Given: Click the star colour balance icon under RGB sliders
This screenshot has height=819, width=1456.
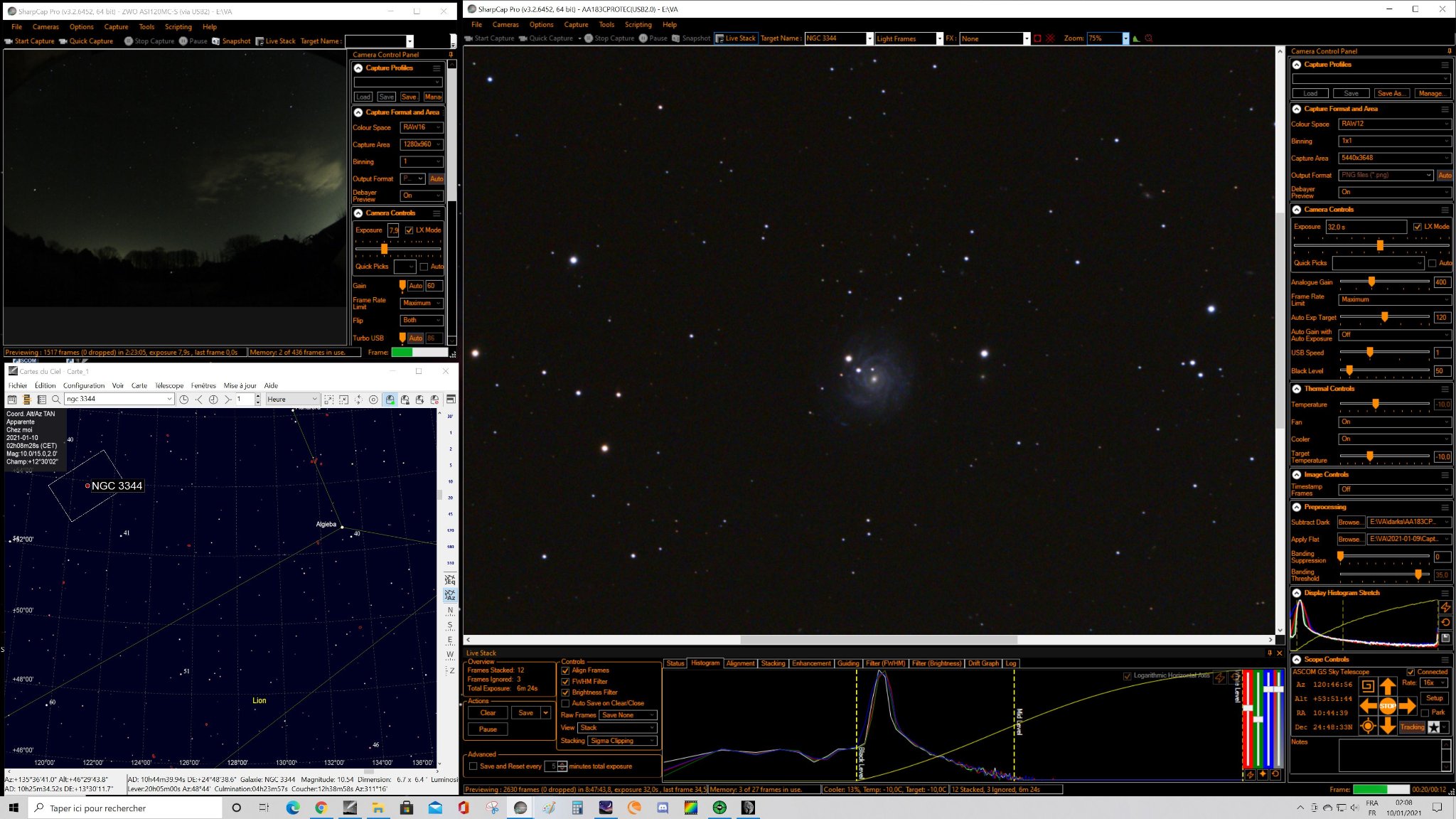Looking at the screenshot, I should point(1263,774).
